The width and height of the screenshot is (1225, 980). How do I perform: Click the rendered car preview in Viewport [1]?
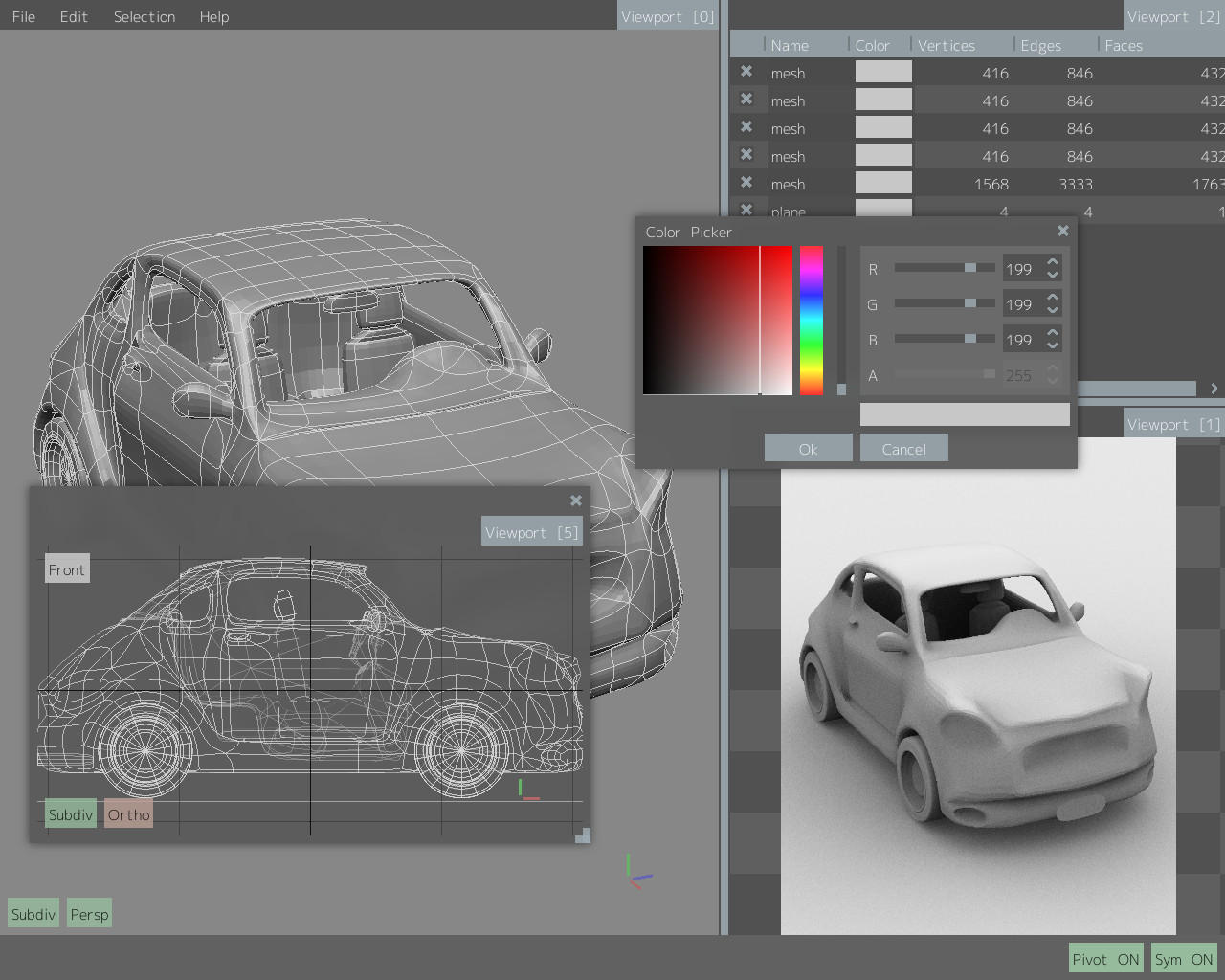point(978,686)
